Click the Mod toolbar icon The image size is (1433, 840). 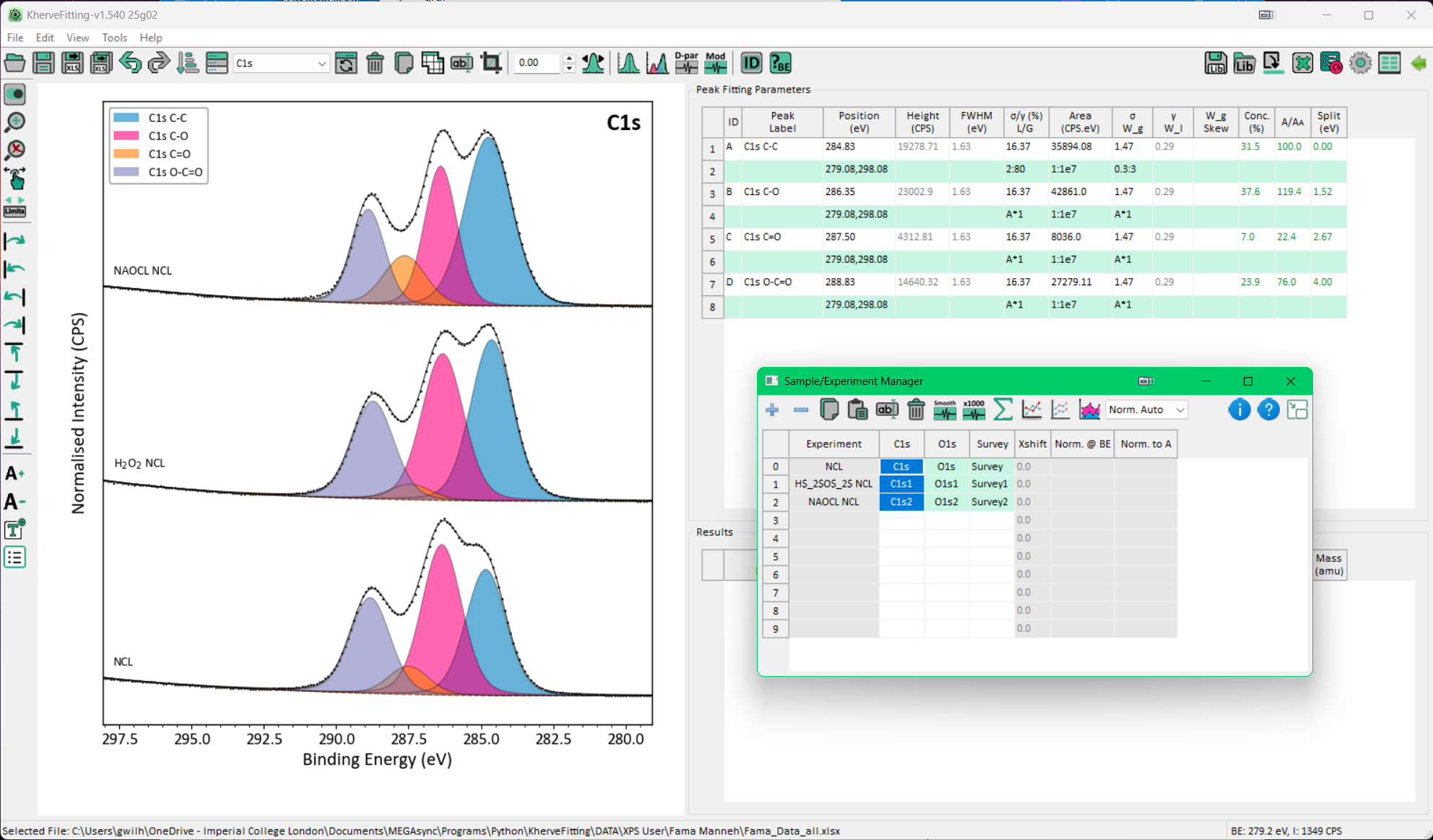point(715,63)
